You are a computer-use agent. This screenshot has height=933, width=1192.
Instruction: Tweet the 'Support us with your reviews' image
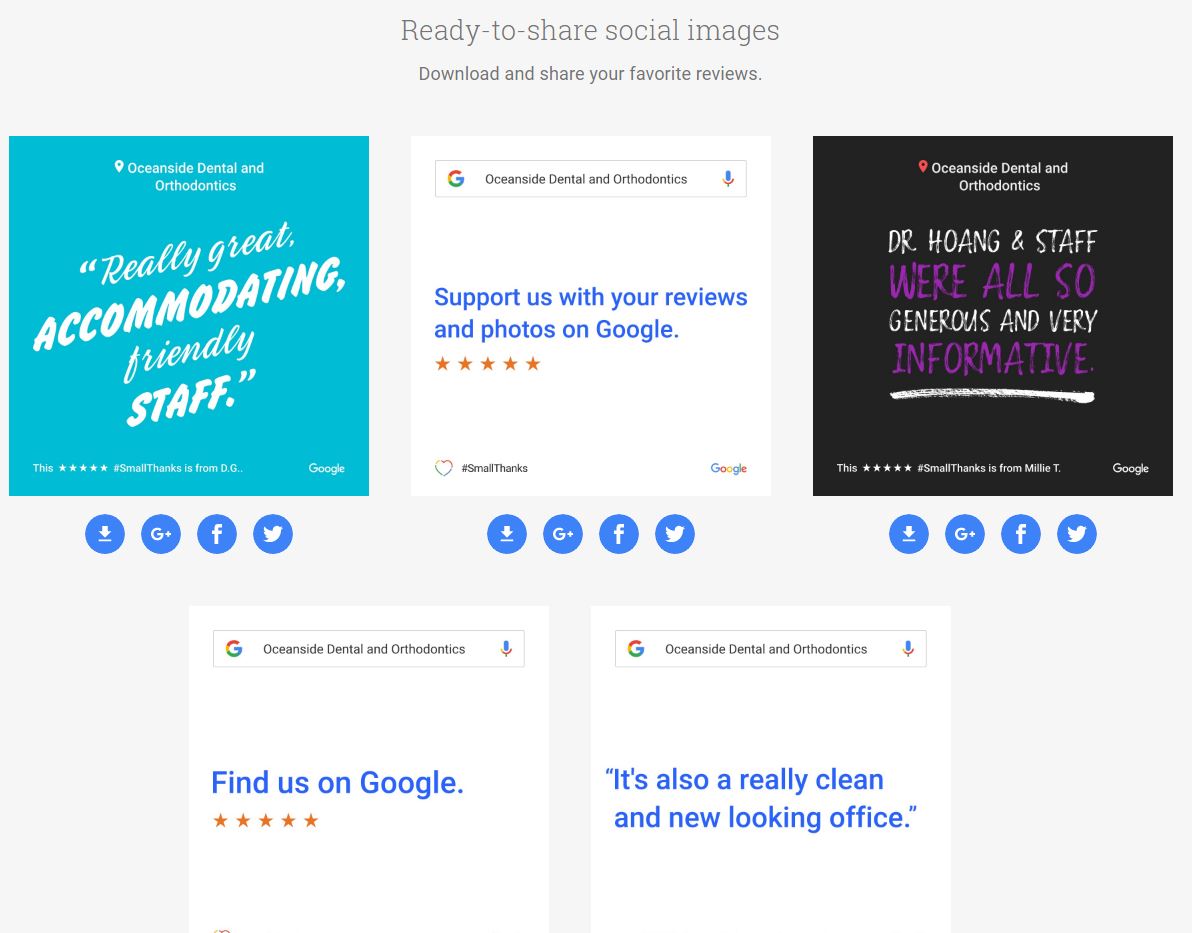pos(675,534)
